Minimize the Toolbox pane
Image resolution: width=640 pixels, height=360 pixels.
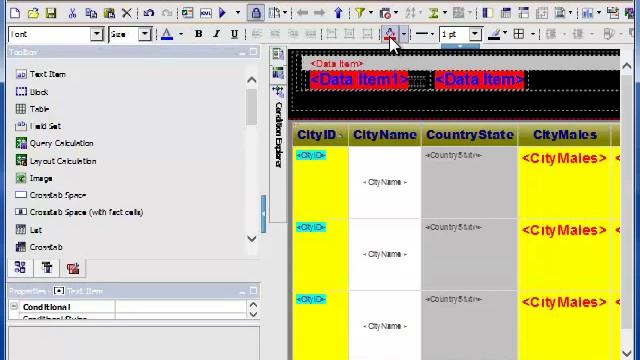(x=242, y=52)
